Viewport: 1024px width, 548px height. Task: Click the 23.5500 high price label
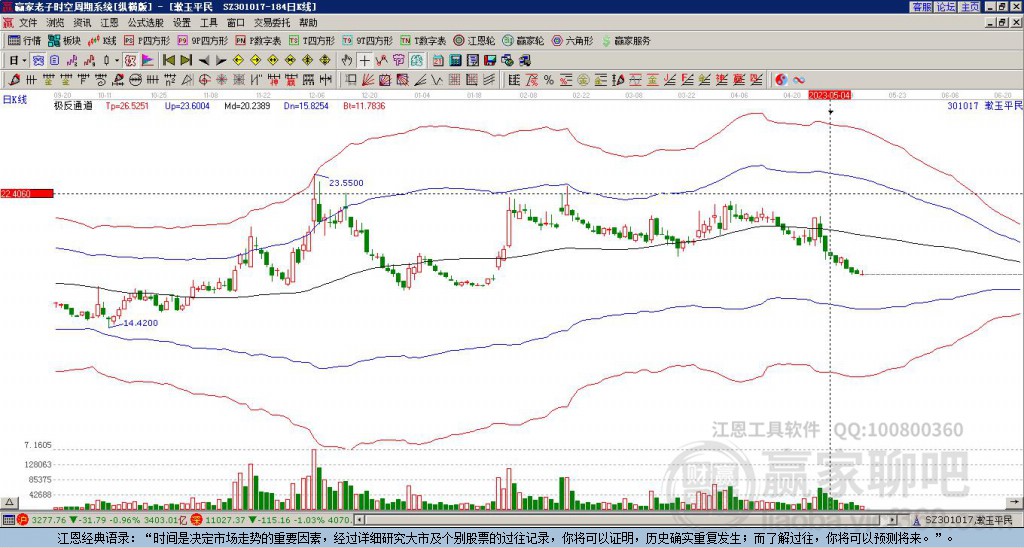tap(346, 183)
